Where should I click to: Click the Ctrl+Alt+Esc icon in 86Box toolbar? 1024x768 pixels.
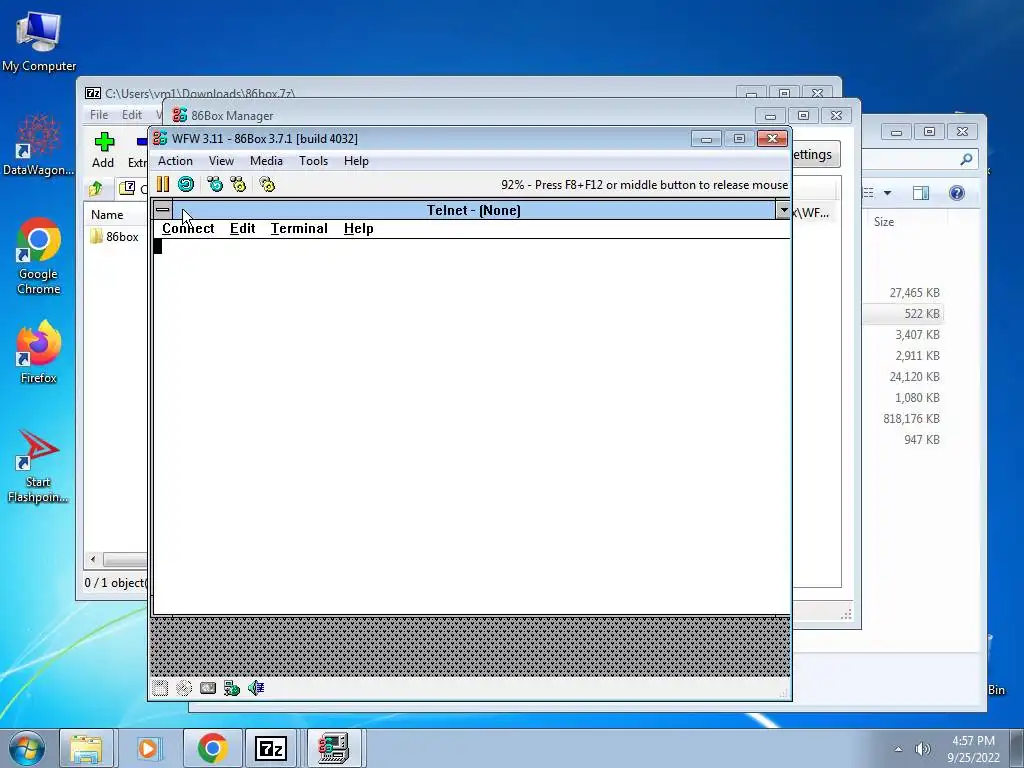(238, 184)
